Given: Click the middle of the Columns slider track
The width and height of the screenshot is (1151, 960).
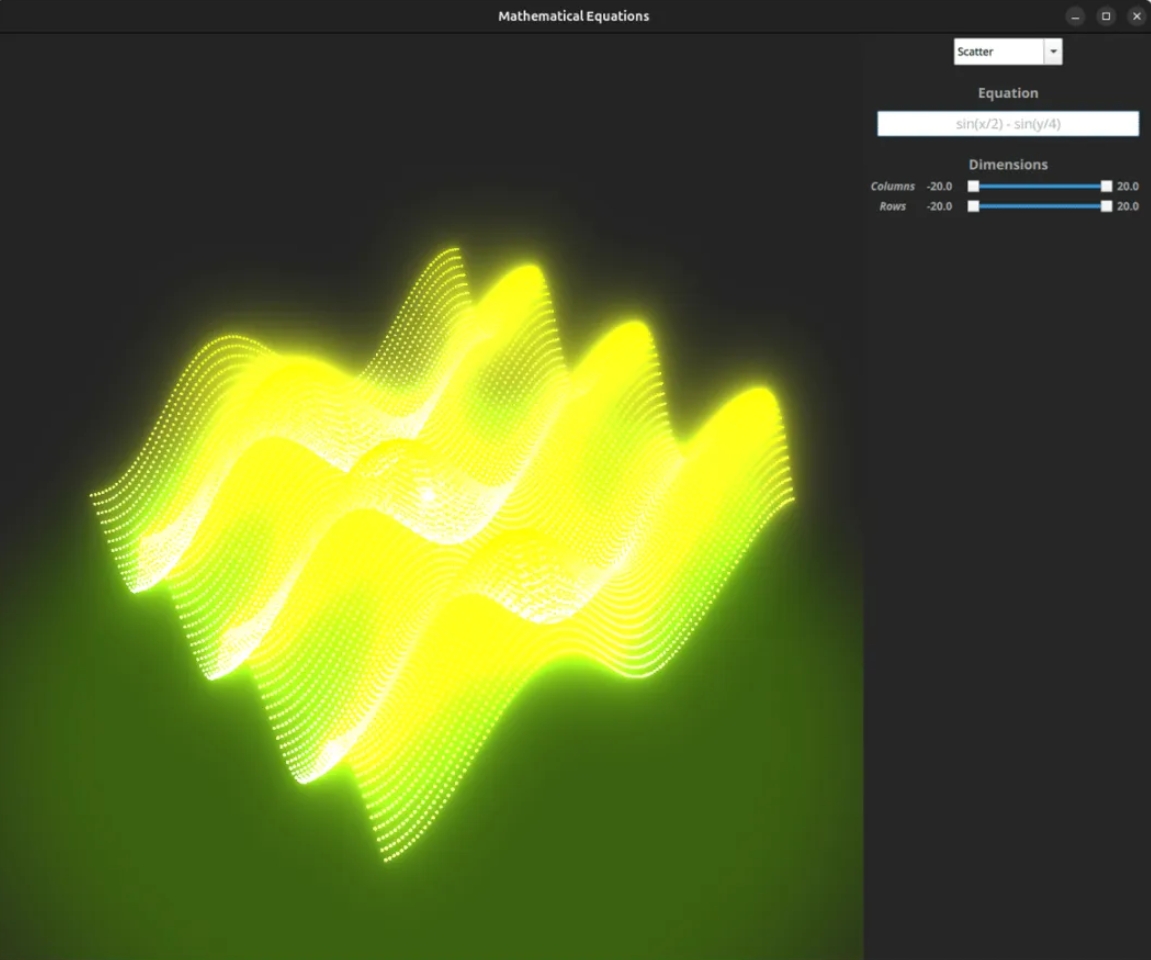Looking at the screenshot, I should pos(1040,186).
